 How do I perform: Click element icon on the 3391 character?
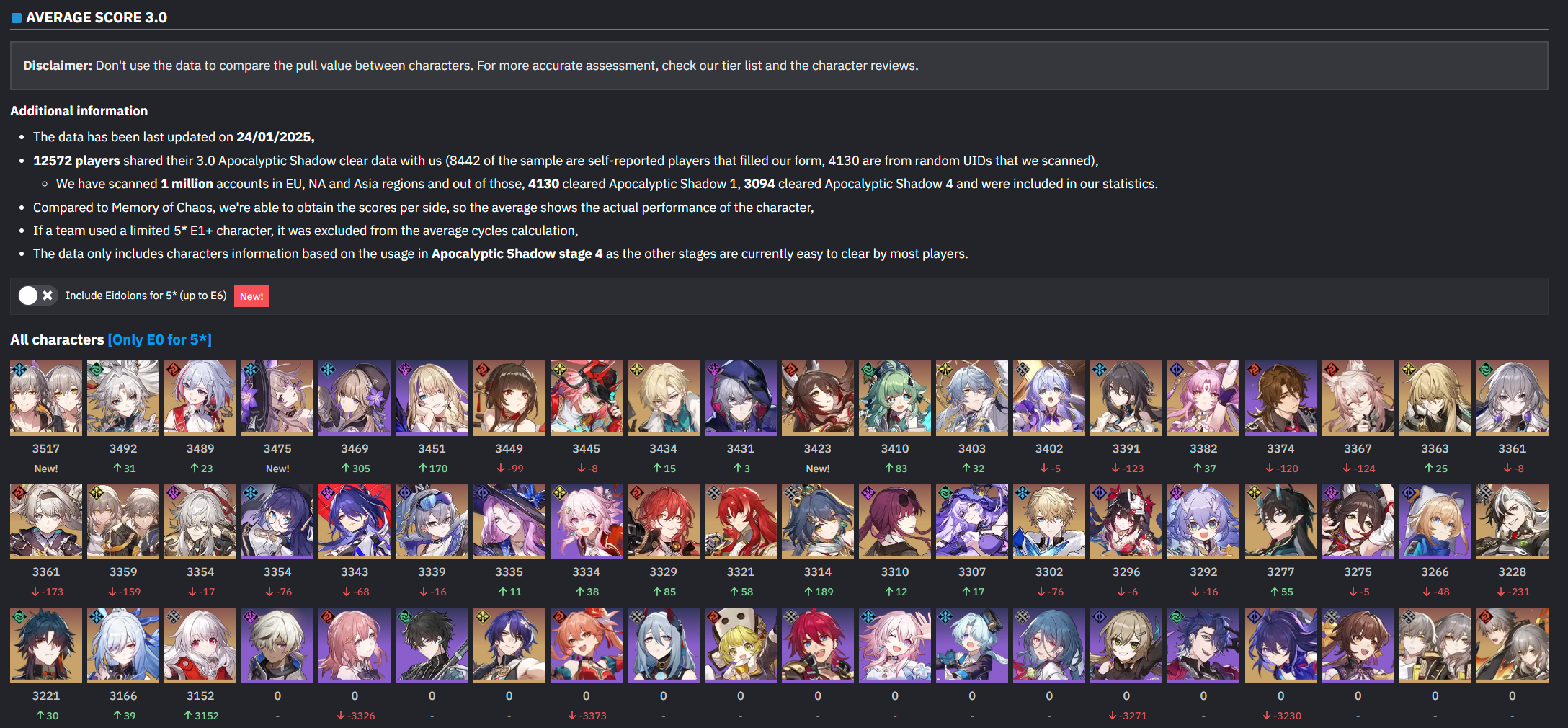[x=1099, y=370]
